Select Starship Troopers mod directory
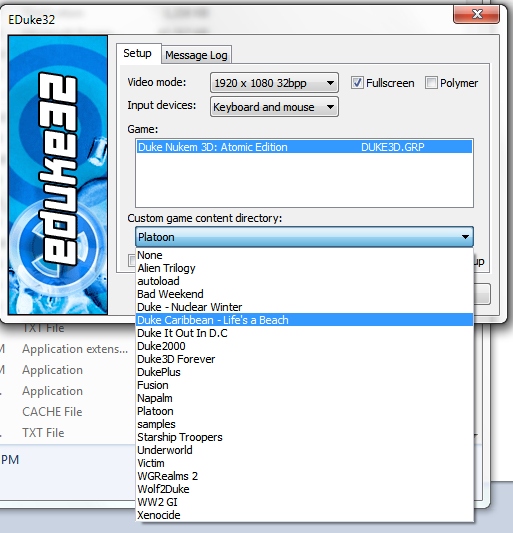The height and width of the screenshot is (533, 513). [304, 437]
